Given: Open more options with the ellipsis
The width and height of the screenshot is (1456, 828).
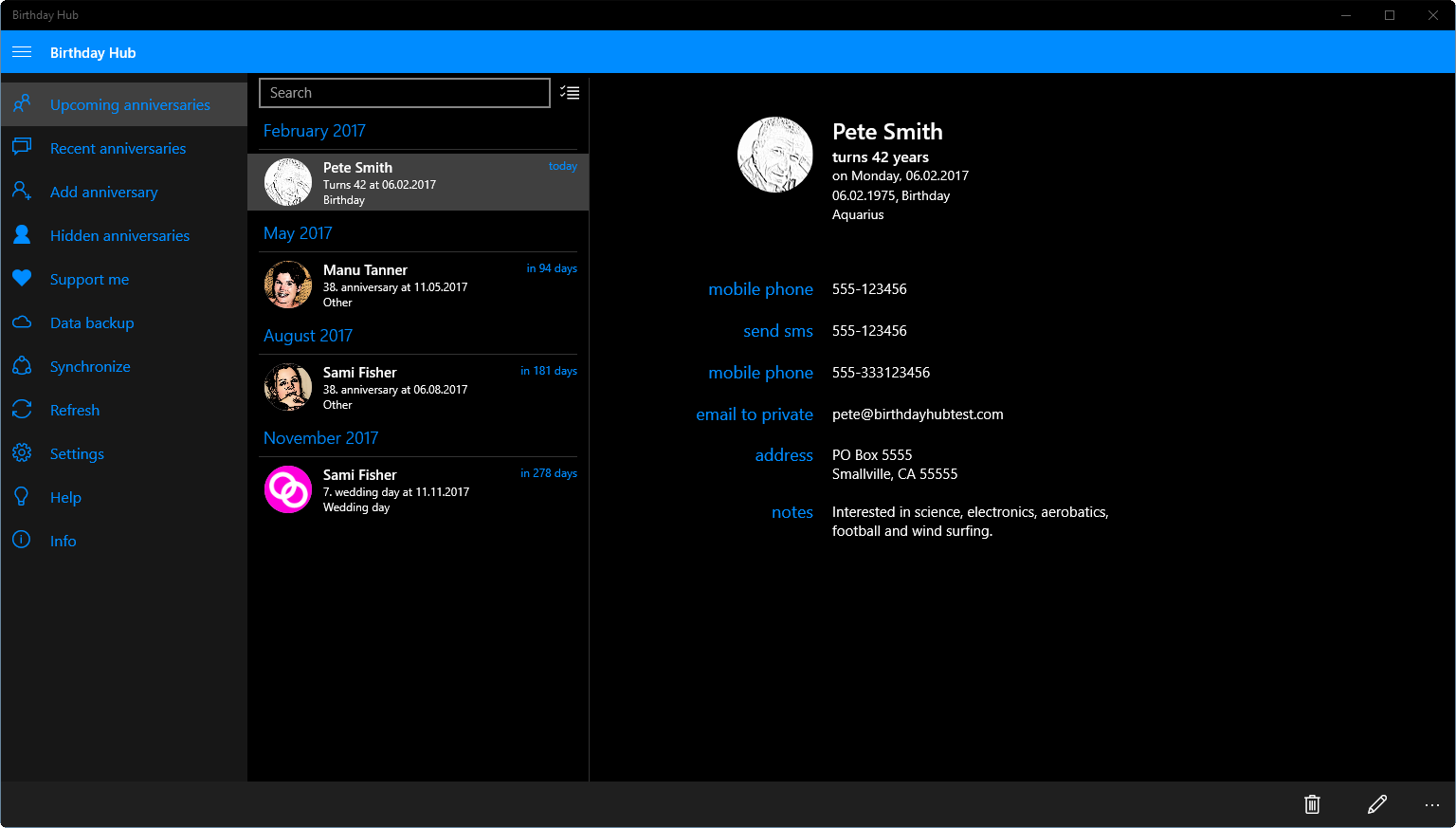Looking at the screenshot, I should [1432, 804].
